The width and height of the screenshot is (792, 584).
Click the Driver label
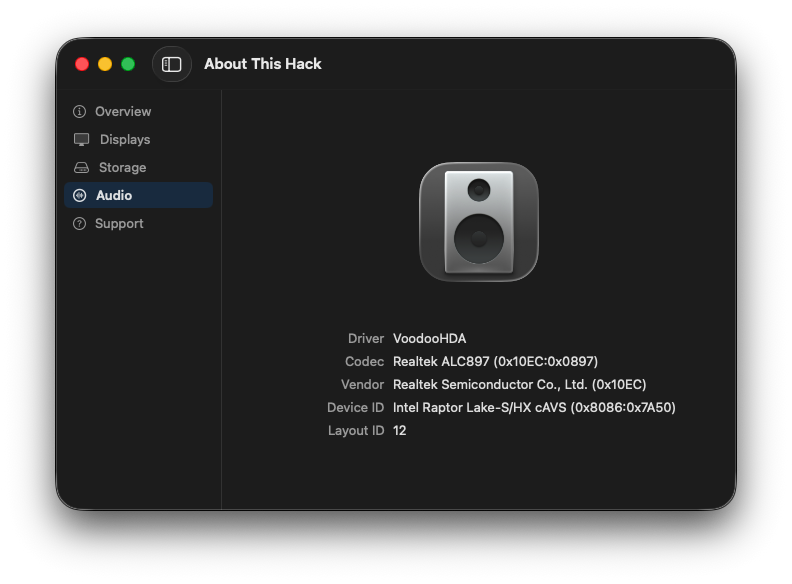click(x=366, y=338)
